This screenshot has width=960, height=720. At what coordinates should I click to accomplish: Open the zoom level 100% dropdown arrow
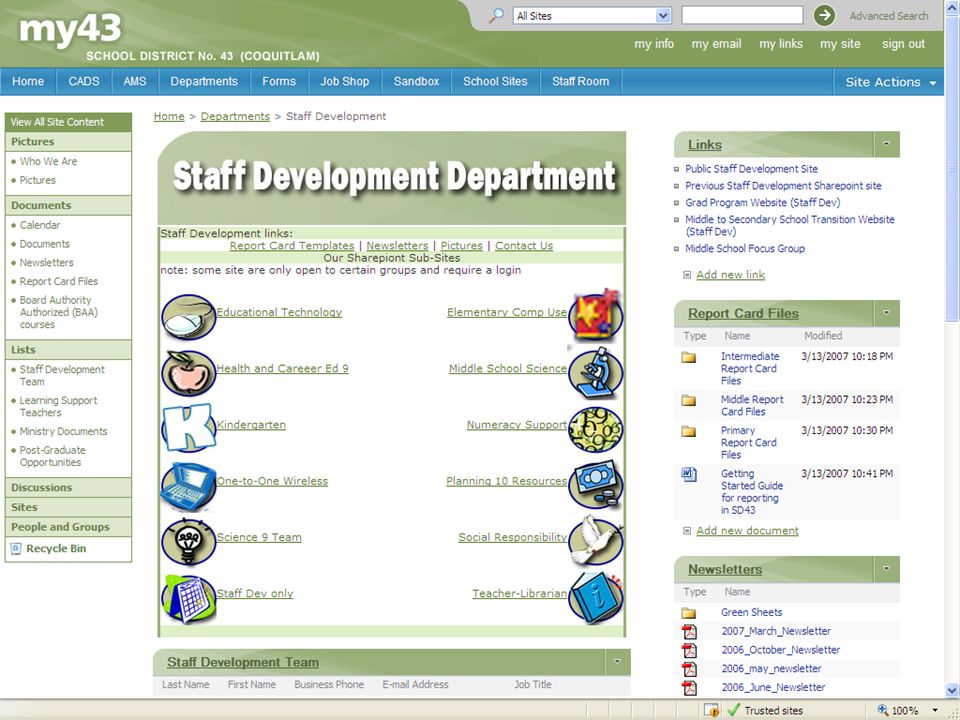coord(935,710)
